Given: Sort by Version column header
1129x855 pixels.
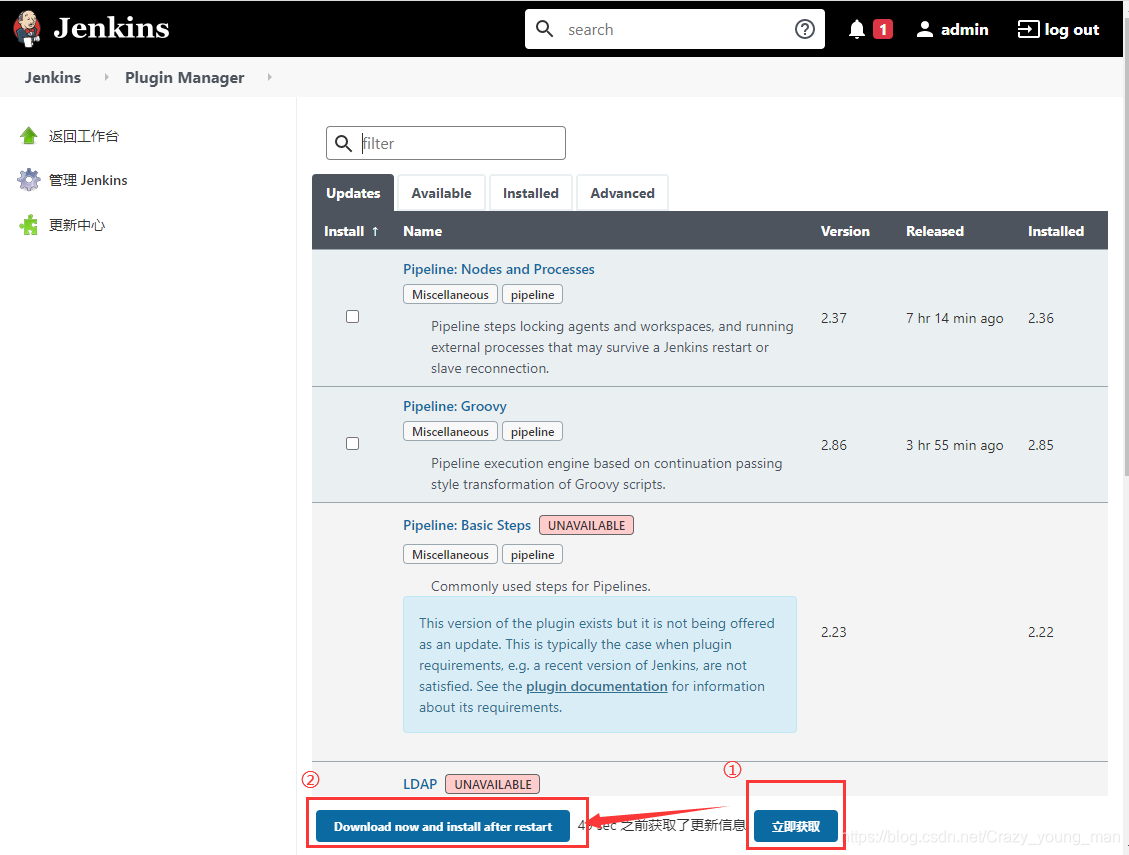Looking at the screenshot, I should coord(845,231).
